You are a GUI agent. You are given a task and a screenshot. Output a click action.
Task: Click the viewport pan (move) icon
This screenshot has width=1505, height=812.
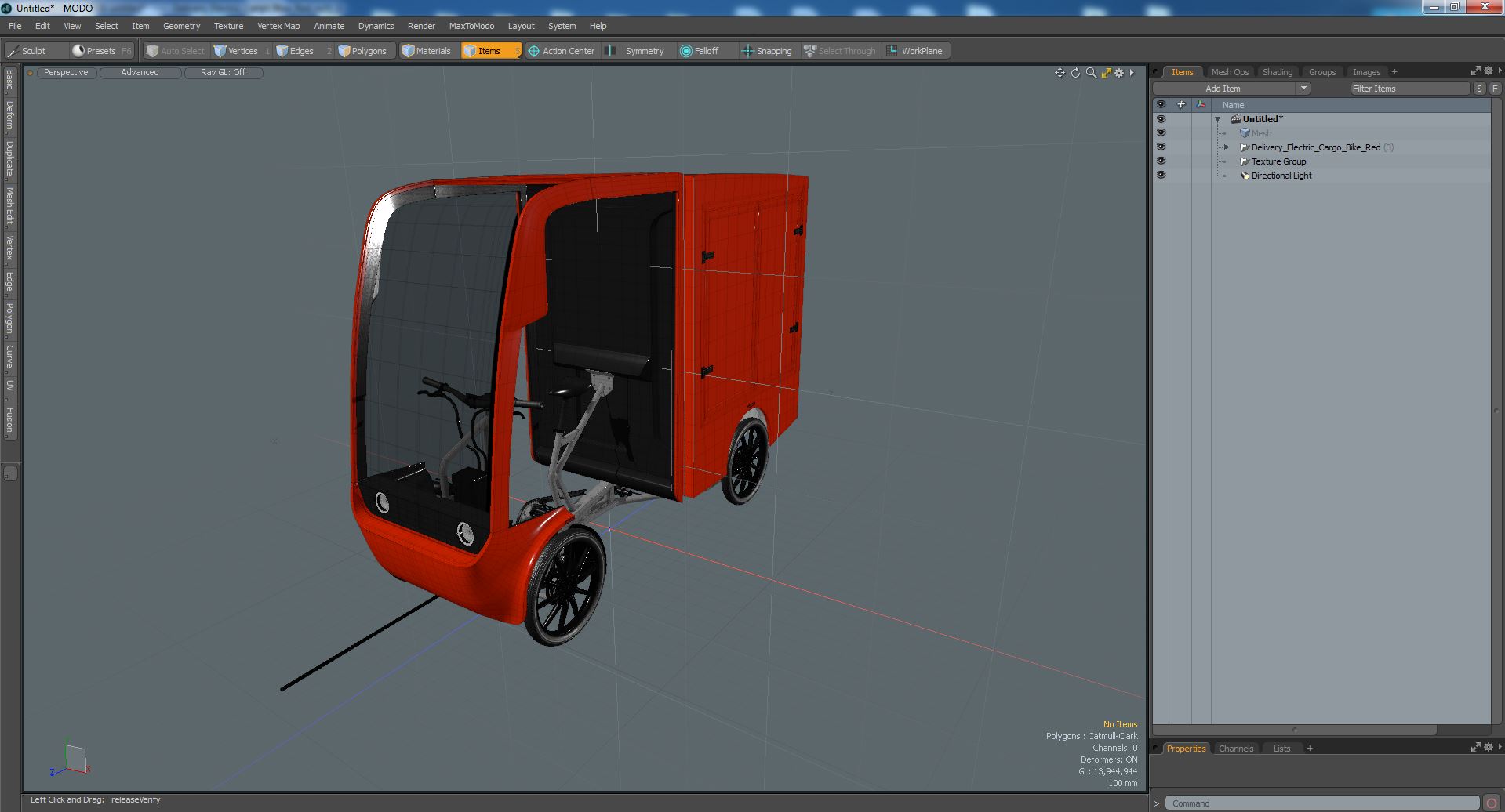coord(1060,73)
